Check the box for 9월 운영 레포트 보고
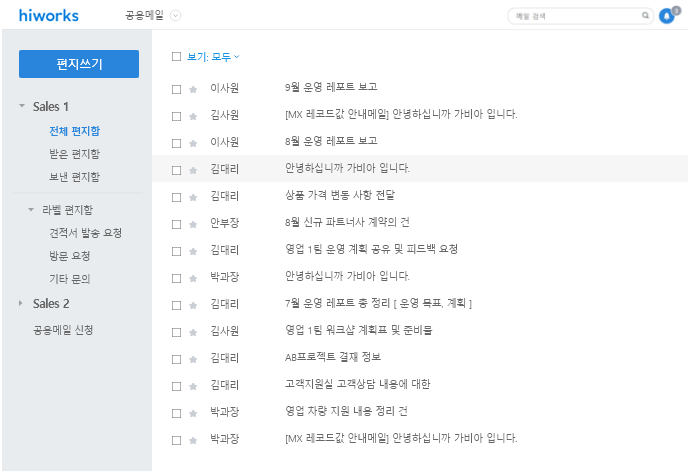688x472 pixels. coord(176,88)
